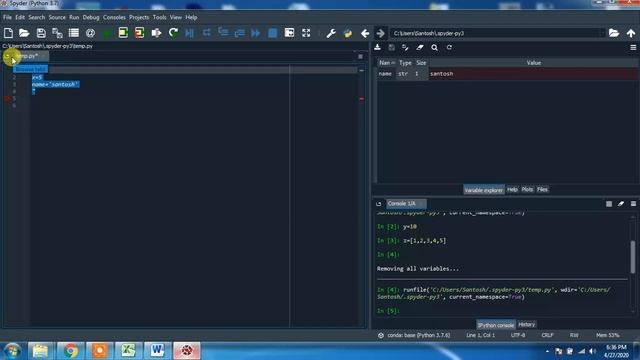Open the Tools menu

pos(160,17)
